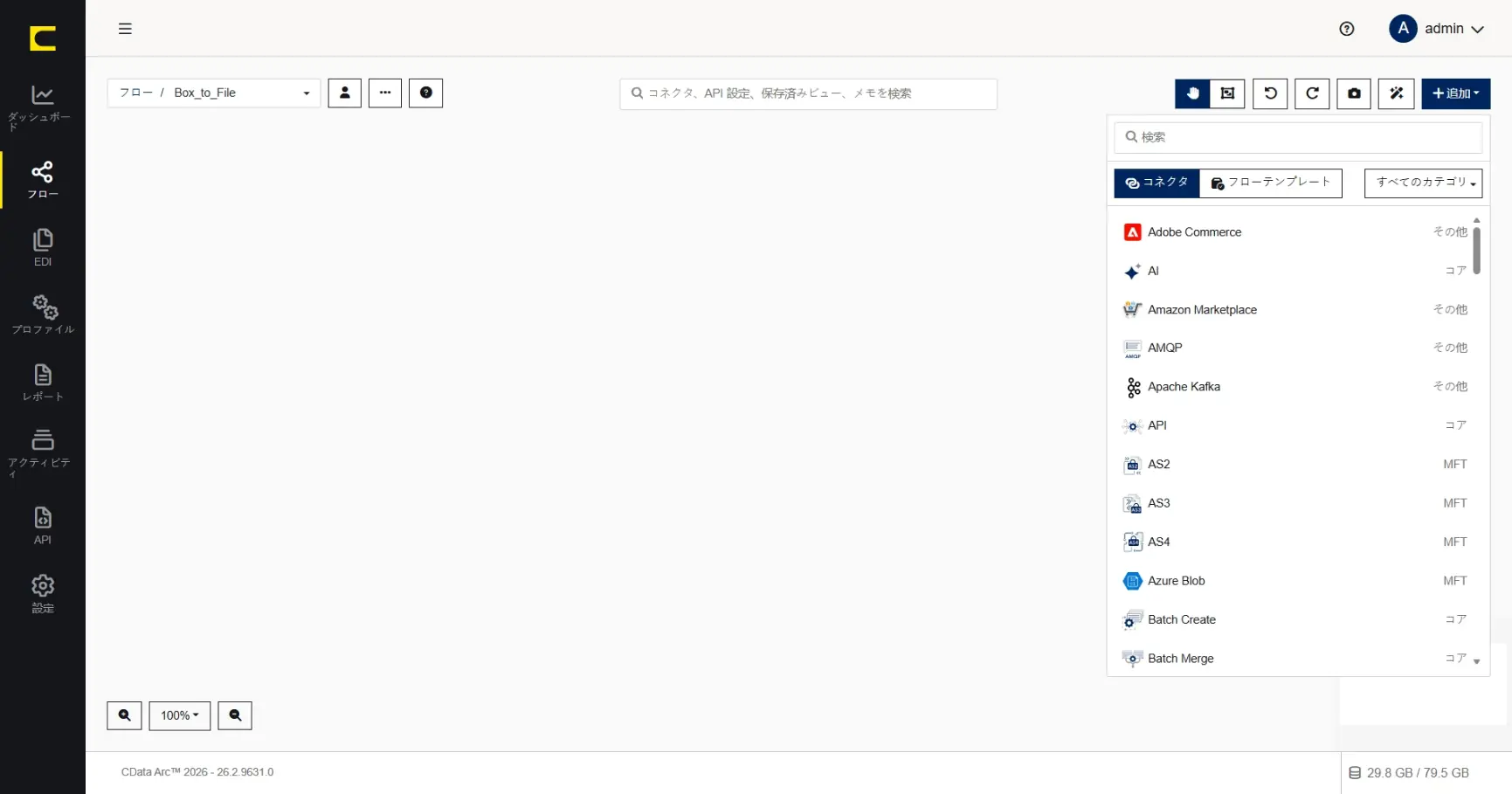This screenshot has height=794, width=1512.
Task: Select the marquee selection tool
Action: point(1227,93)
